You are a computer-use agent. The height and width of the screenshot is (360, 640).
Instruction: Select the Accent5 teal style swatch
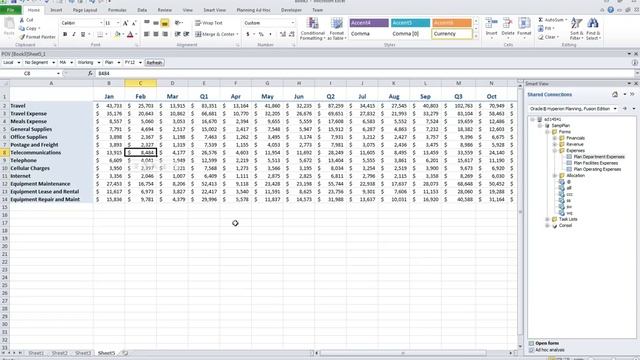pos(410,23)
